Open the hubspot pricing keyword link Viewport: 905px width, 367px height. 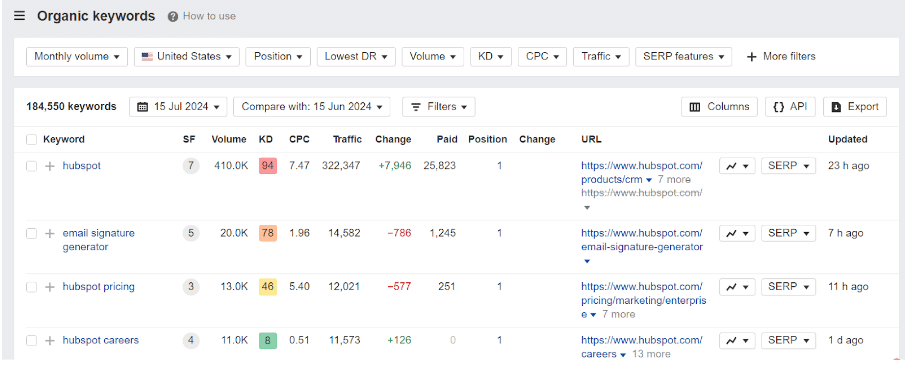click(x=99, y=286)
